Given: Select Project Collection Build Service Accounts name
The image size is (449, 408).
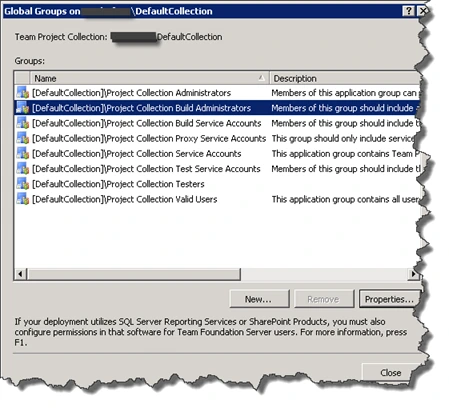Looking at the screenshot, I should (146, 123).
